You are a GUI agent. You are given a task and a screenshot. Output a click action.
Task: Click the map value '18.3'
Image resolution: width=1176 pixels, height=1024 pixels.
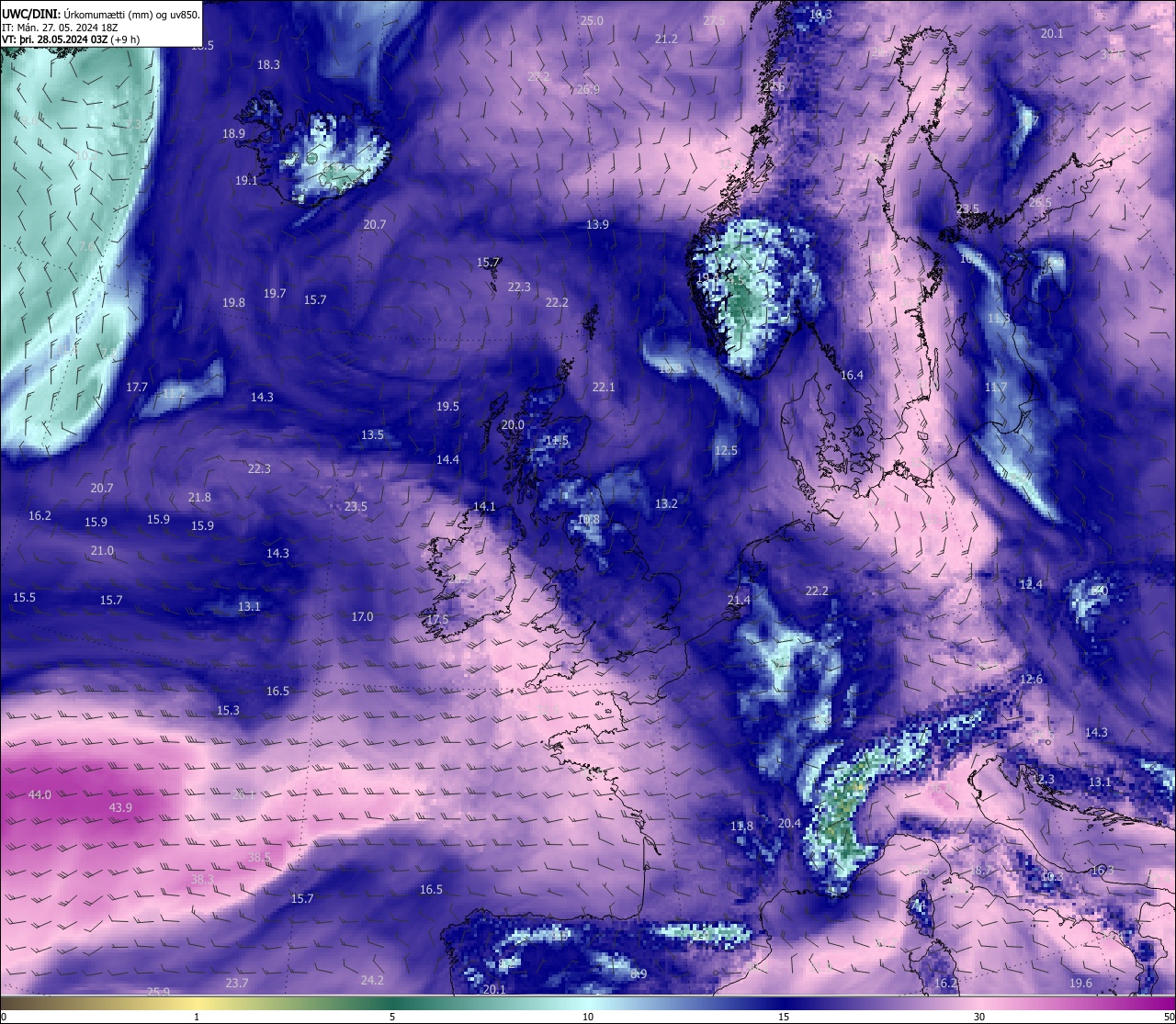tap(268, 64)
